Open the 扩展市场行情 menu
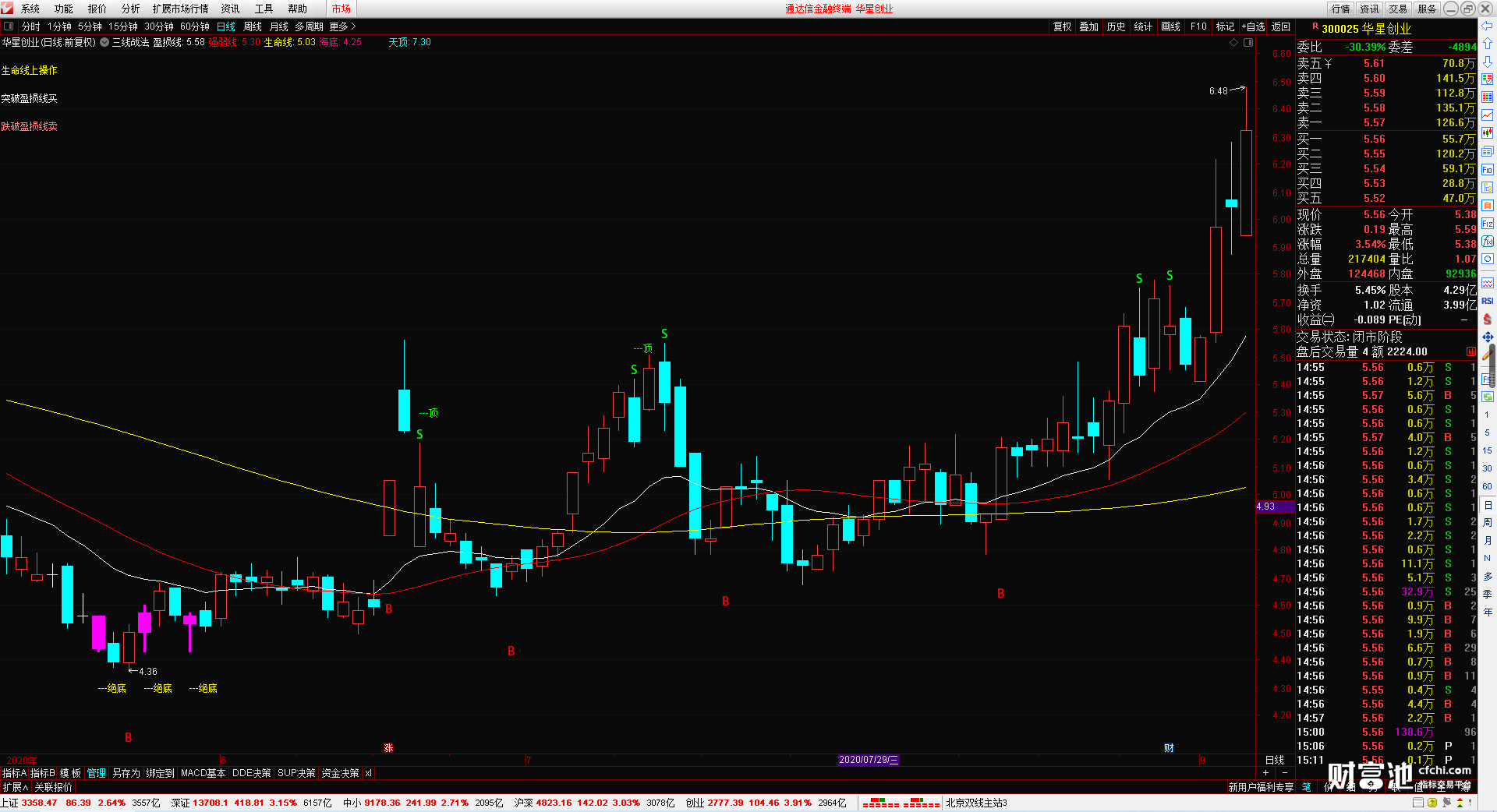Screen dimensions: 1497x812 pos(180,9)
